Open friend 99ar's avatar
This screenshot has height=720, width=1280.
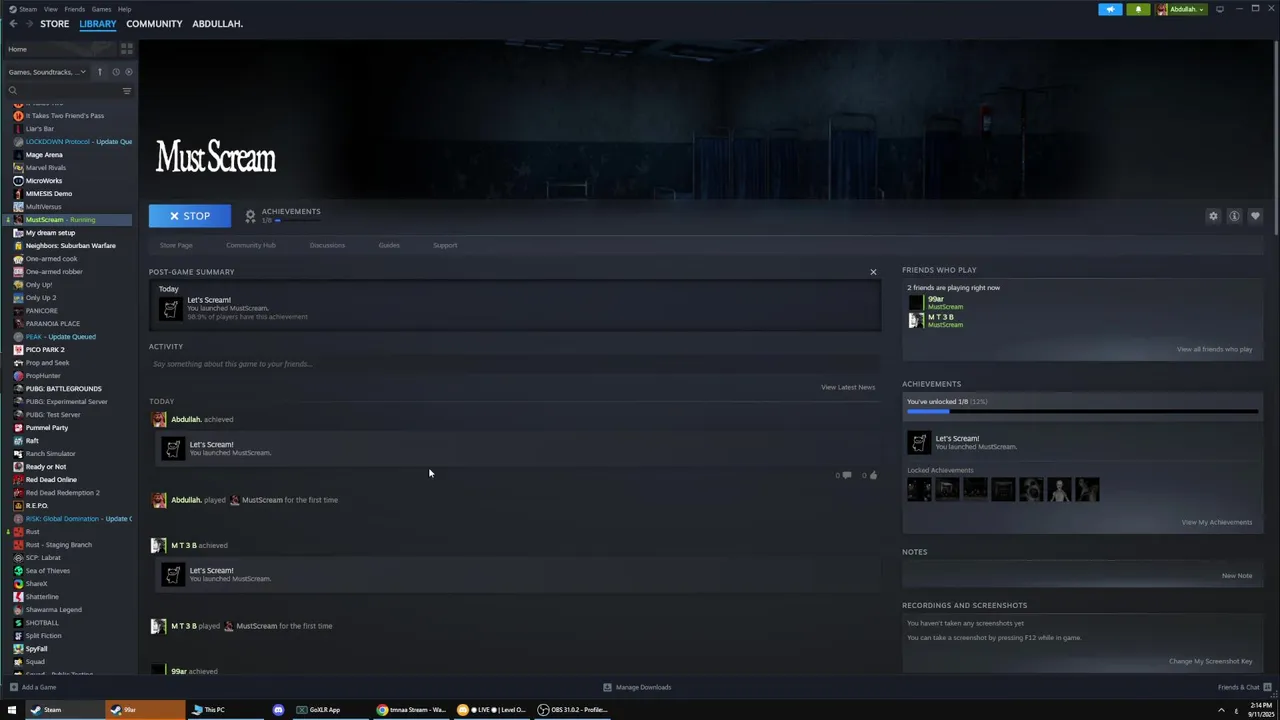[x=915, y=302]
